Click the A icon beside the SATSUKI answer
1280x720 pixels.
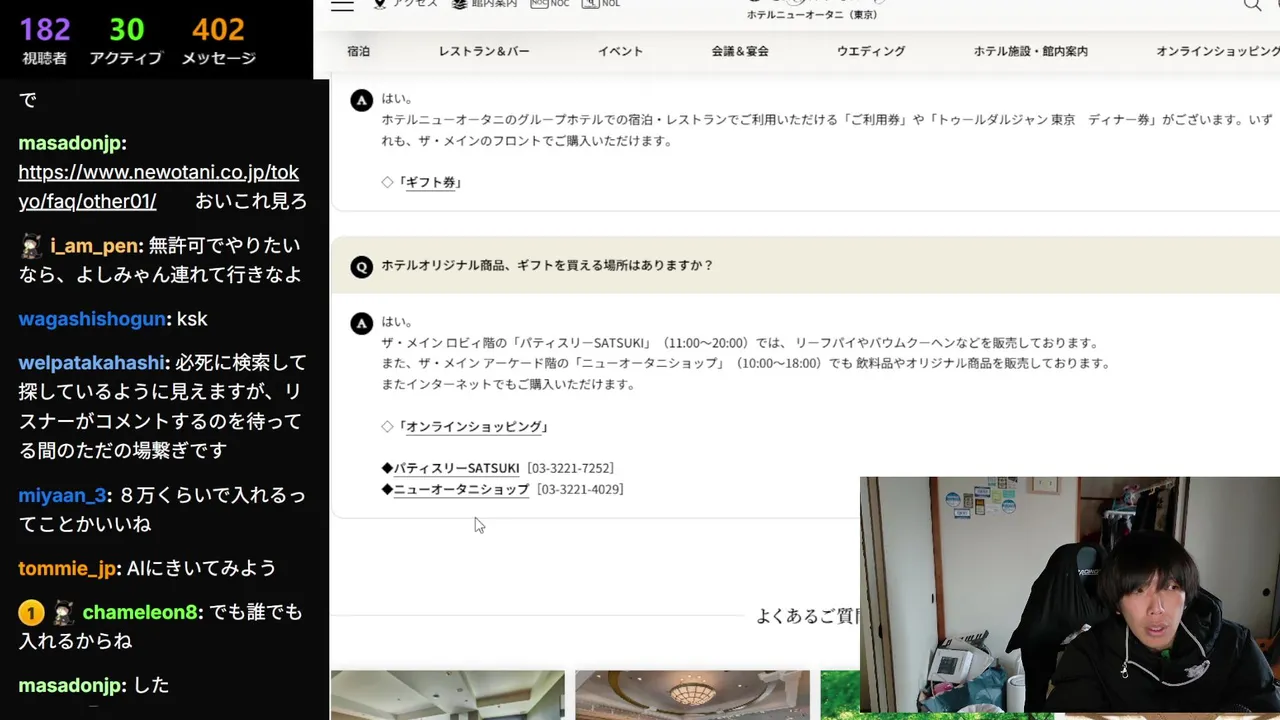click(362, 322)
